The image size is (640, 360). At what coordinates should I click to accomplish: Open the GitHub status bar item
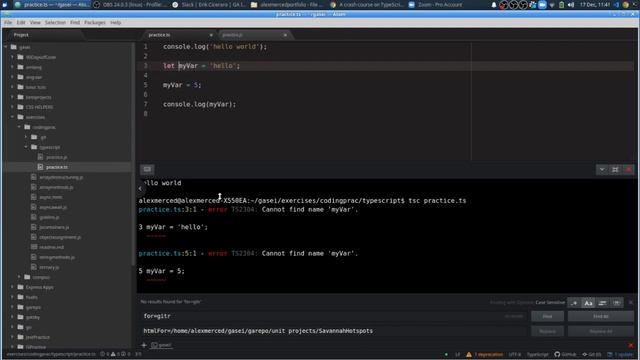tap(565, 355)
